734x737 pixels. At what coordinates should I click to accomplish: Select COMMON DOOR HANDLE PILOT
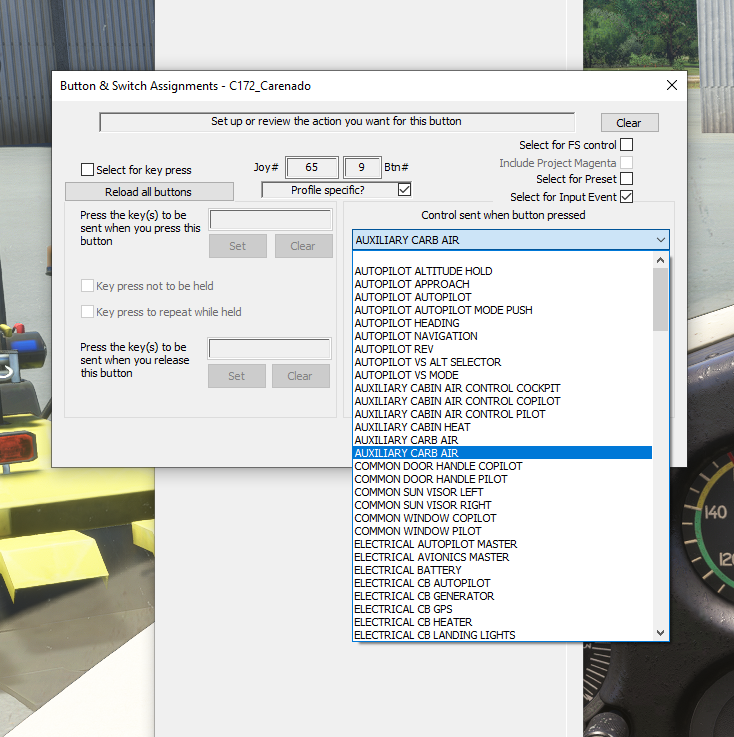pos(502,479)
